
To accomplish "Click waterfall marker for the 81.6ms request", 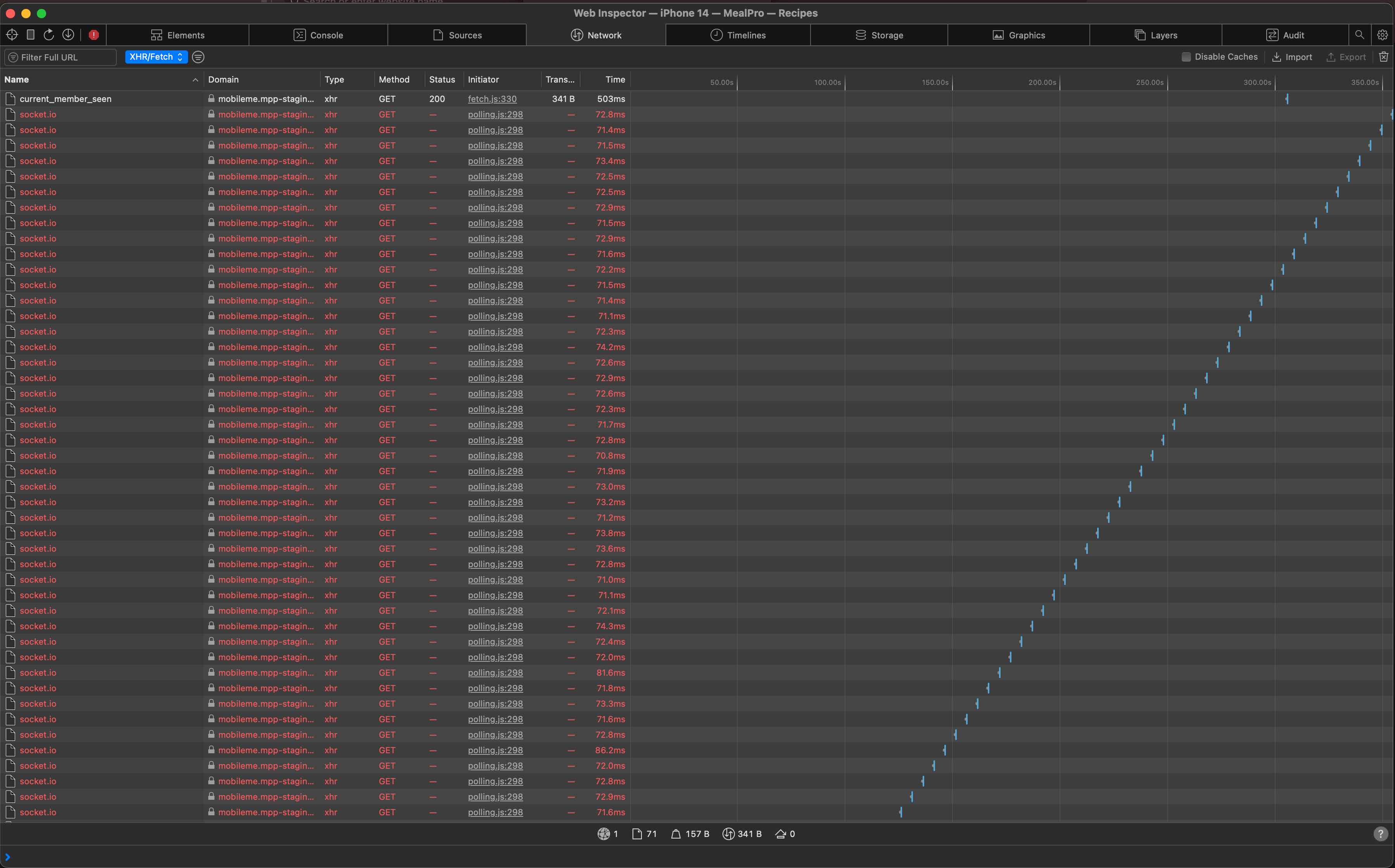I will (999, 673).
